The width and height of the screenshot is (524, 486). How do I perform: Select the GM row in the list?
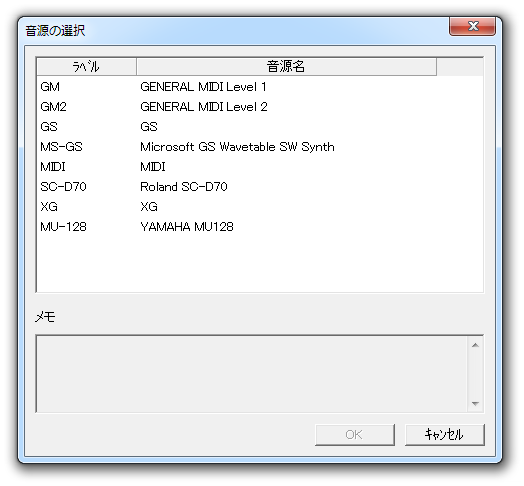(x=259, y=87)
